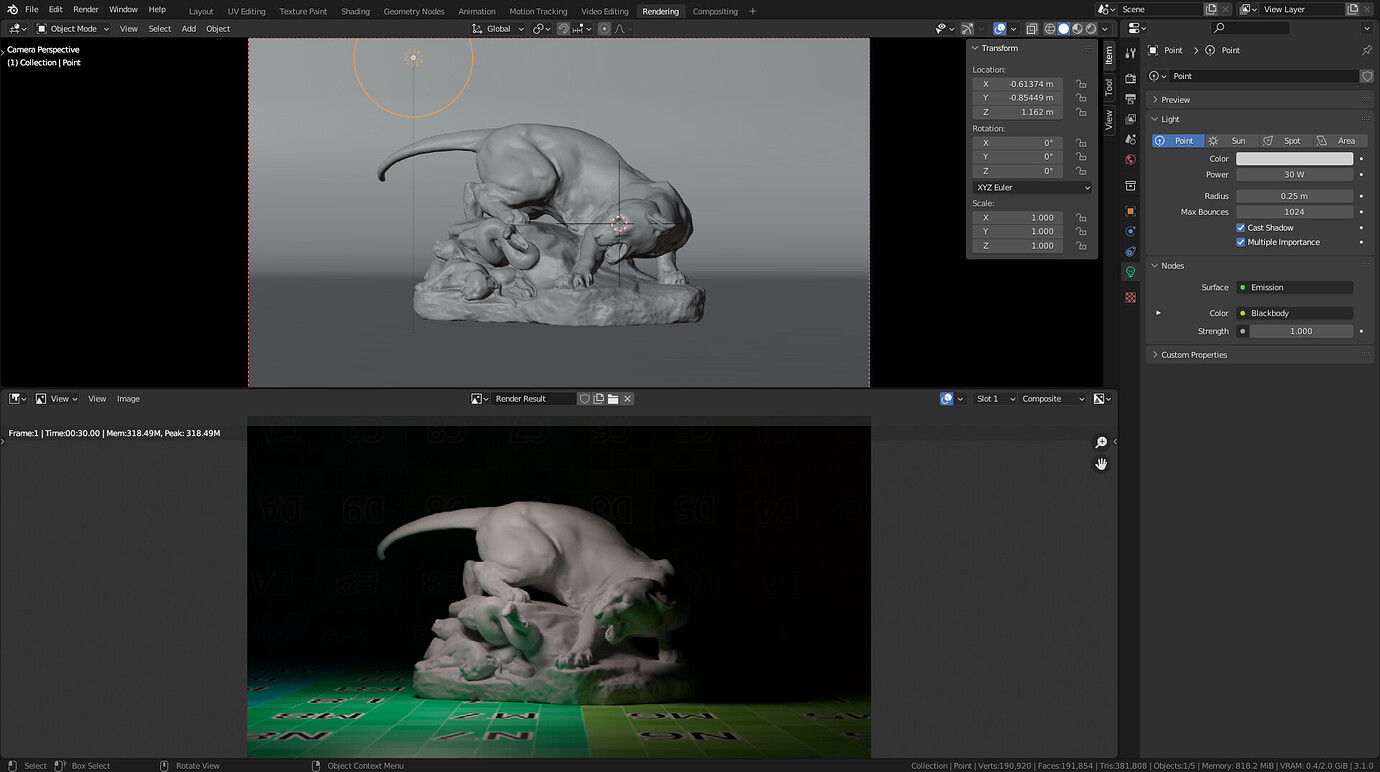Open the Slot 1 dropdown
The image size is (1380, 772).
click(x=994, y=399)
